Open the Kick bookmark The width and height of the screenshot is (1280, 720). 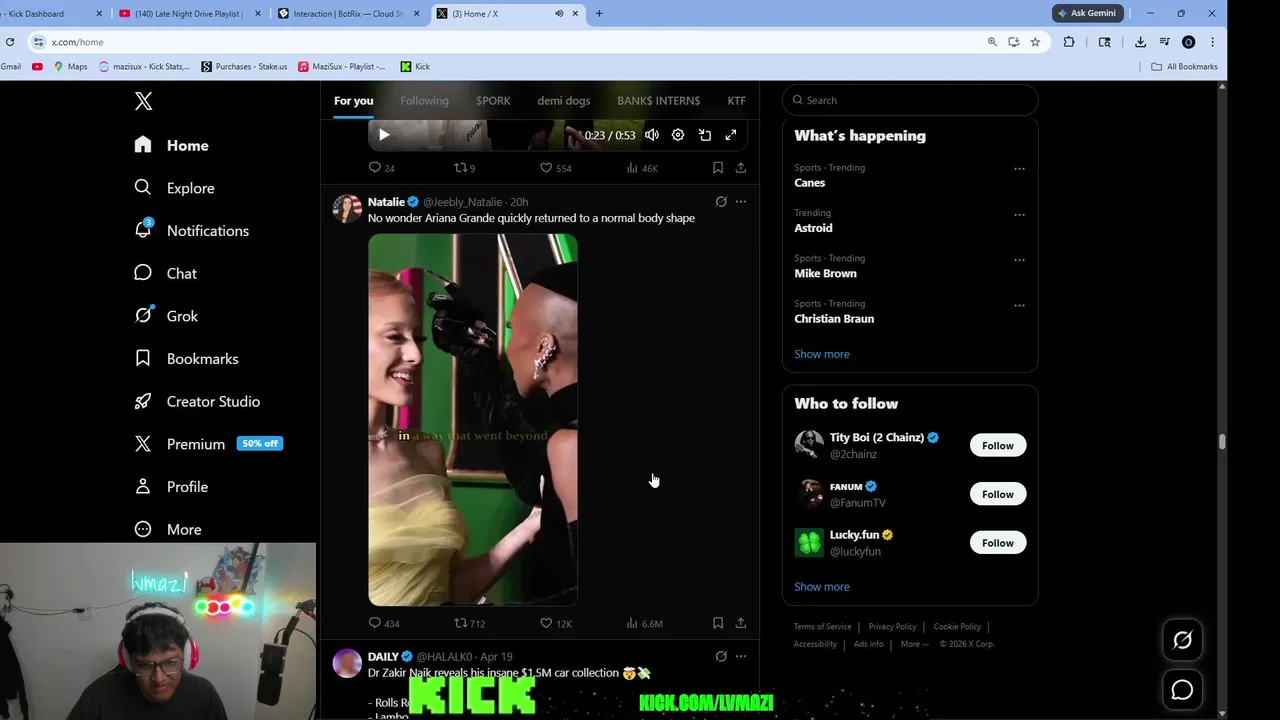415,67
